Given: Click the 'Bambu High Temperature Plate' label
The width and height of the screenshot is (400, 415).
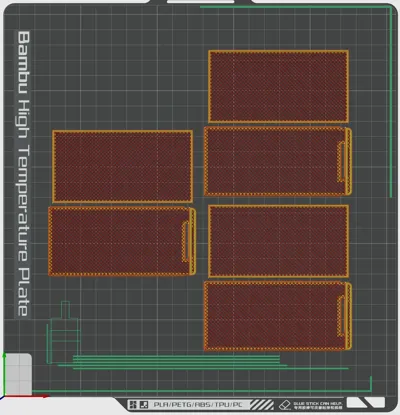Looking at the screenshot, I should pos(23,174).
